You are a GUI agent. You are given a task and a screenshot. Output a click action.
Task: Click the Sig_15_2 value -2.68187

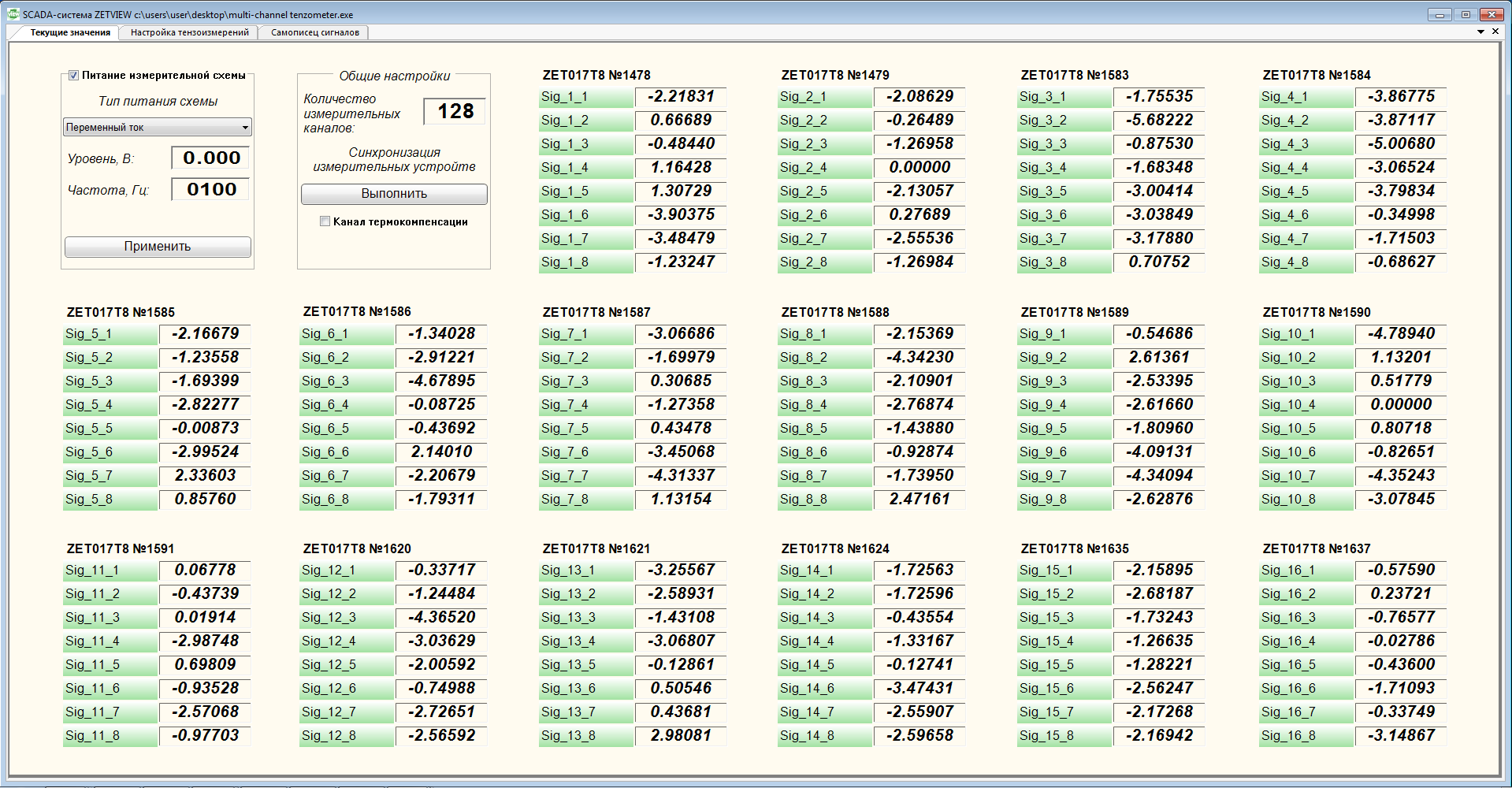(x=1159, y=594)
